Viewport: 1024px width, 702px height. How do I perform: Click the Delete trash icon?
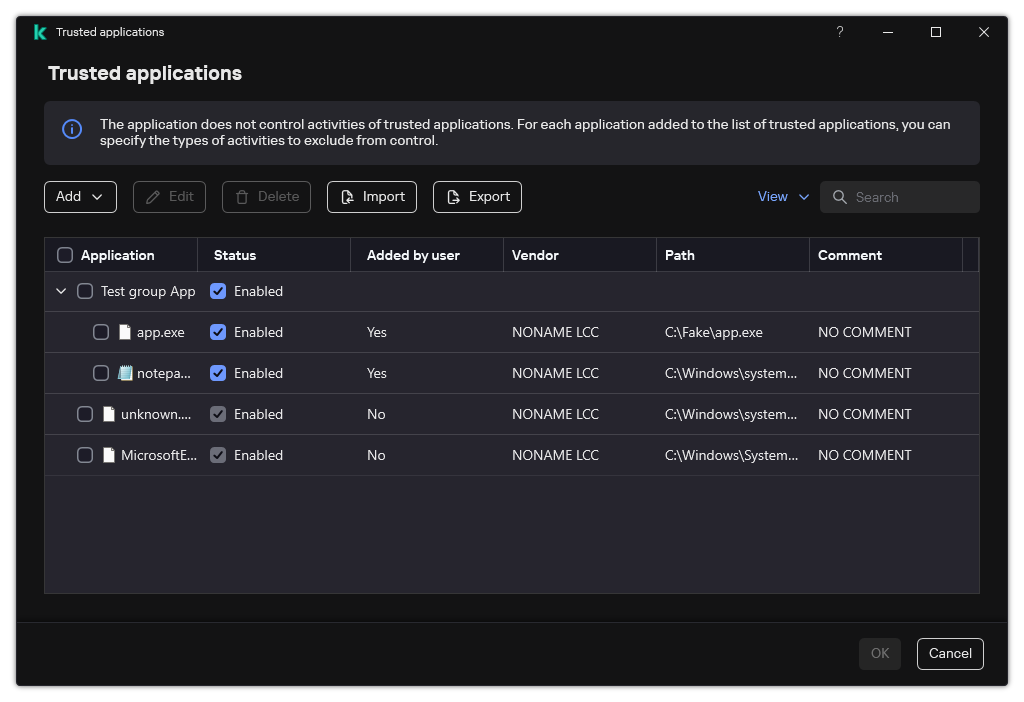[240, 196]
